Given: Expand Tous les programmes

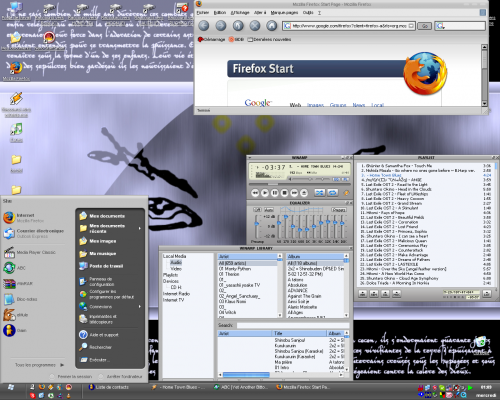Looking at the screenshot, I should coord(39,365).
